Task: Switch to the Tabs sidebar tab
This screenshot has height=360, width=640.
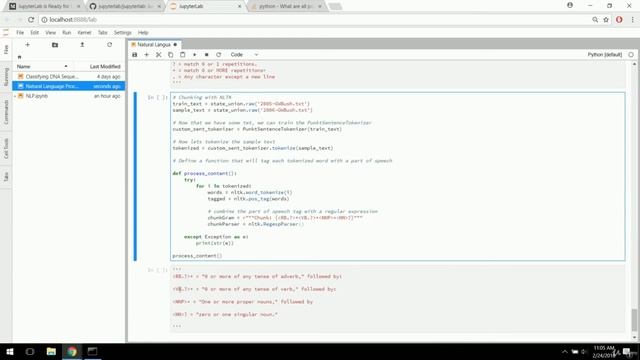Action: point(6,176)
